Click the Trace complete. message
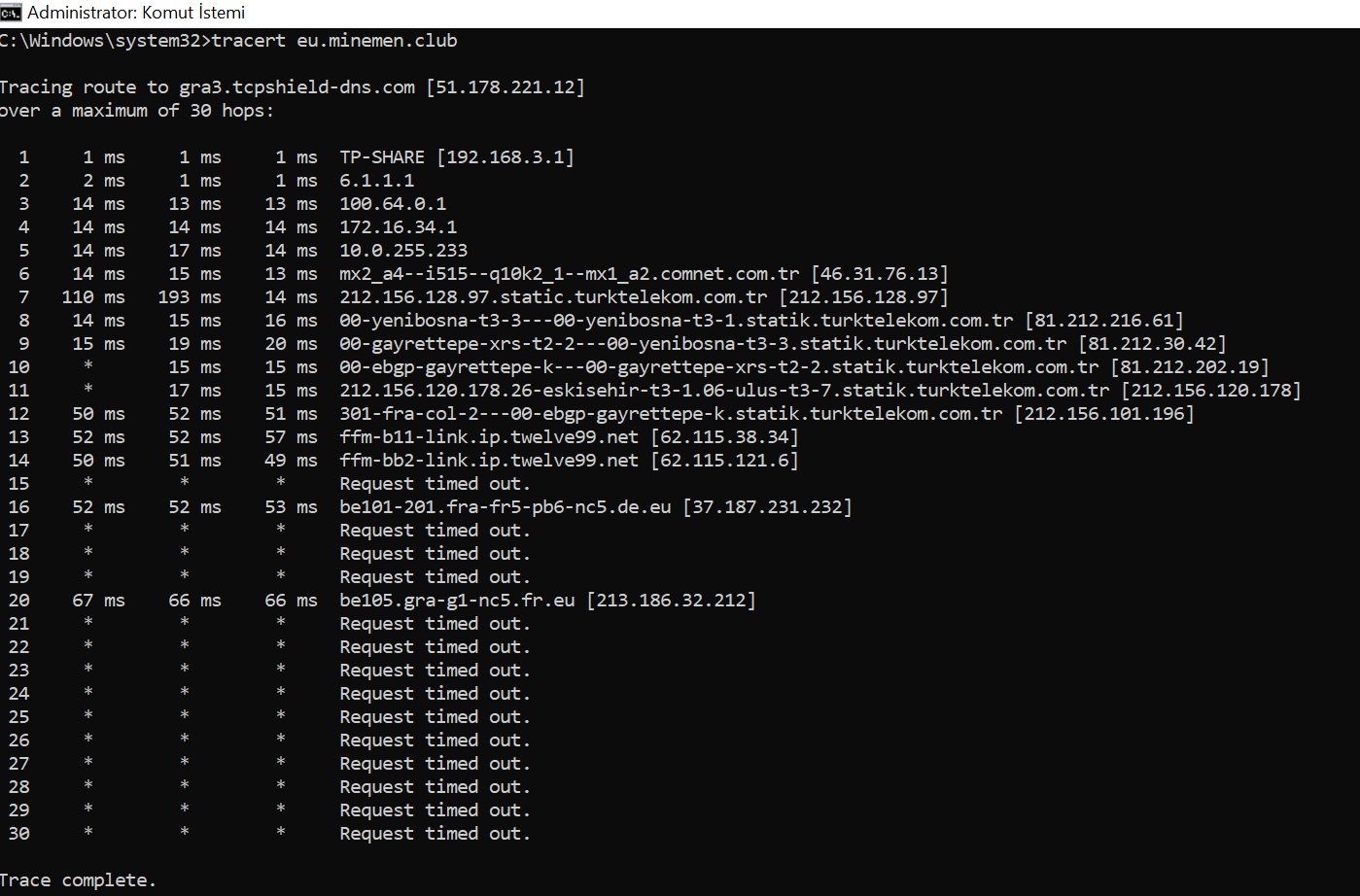 [78, 880]
